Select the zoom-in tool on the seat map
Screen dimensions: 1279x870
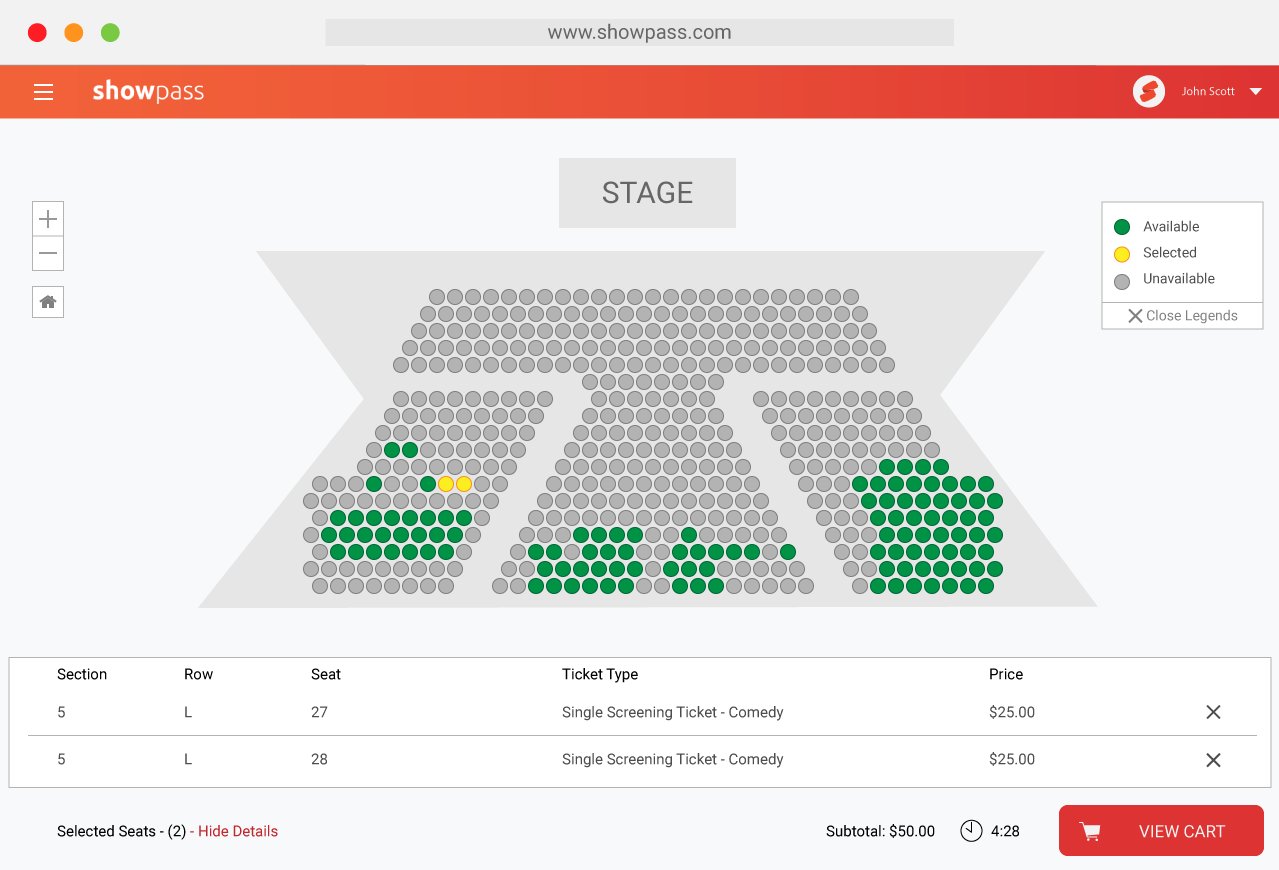click(47, 218)
